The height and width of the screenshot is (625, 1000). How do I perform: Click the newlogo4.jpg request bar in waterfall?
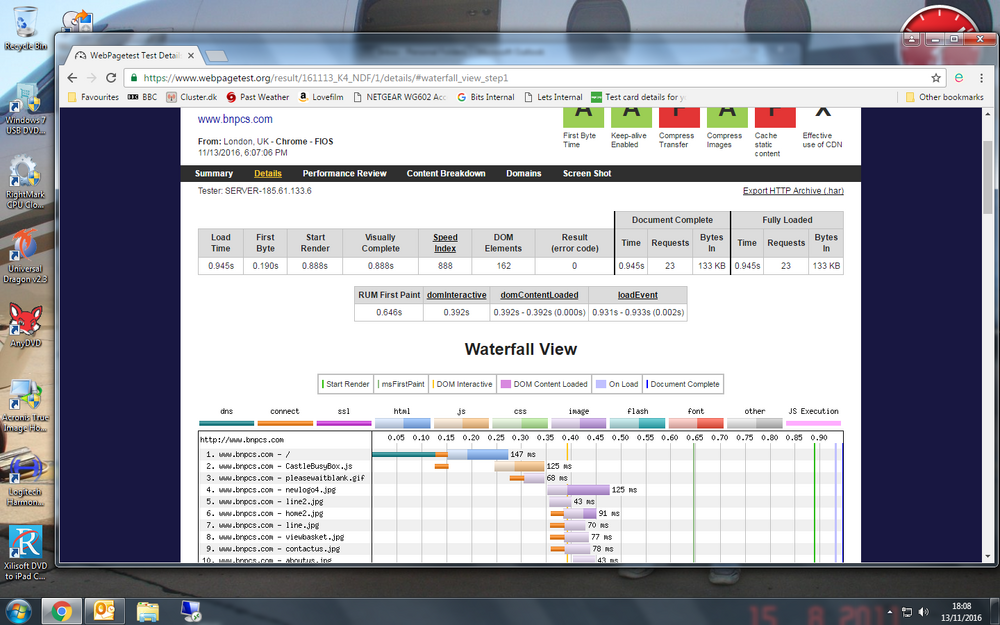tap(578, 490)
